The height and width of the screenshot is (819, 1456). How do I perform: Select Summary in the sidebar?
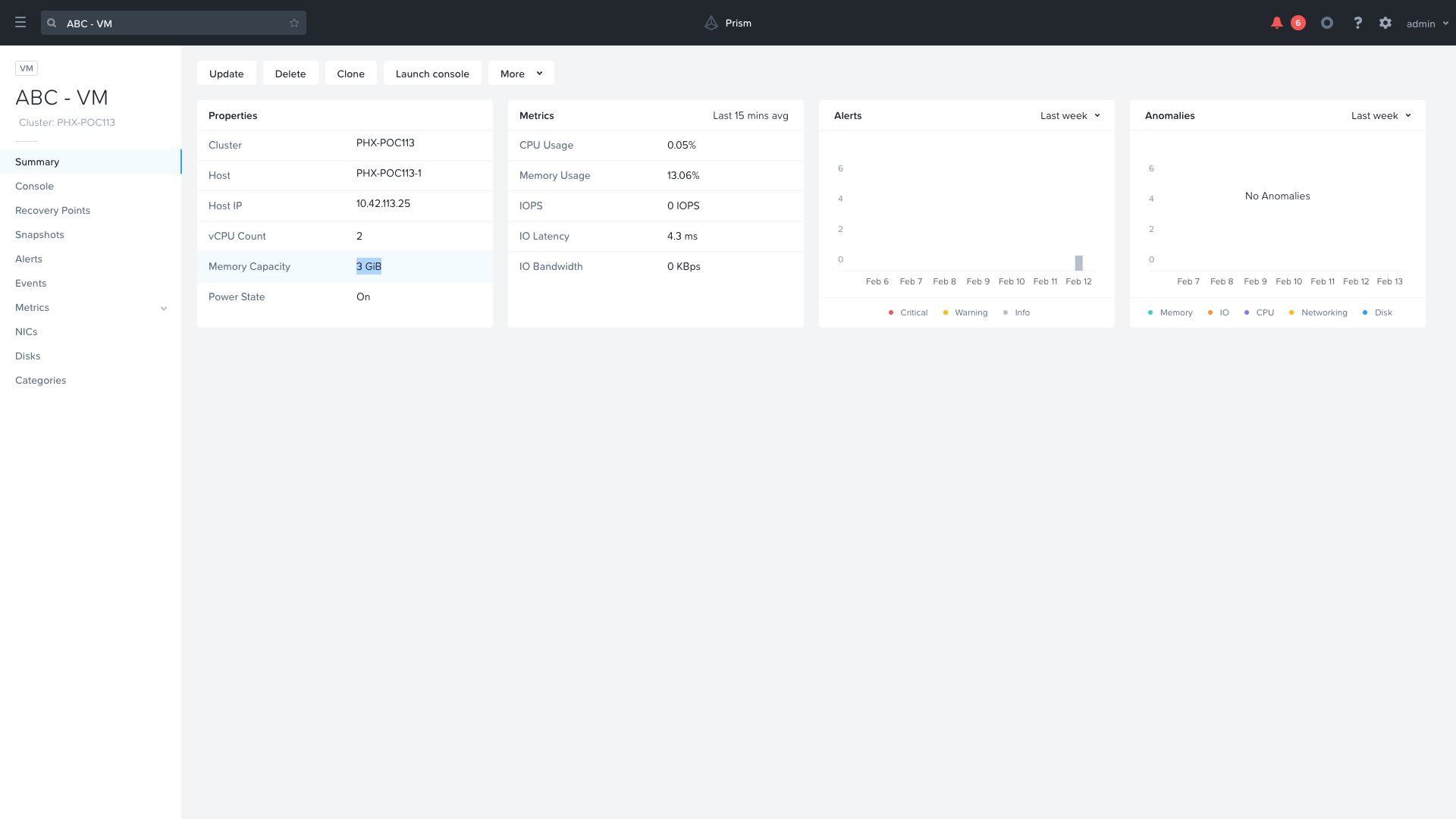point(90,162)
